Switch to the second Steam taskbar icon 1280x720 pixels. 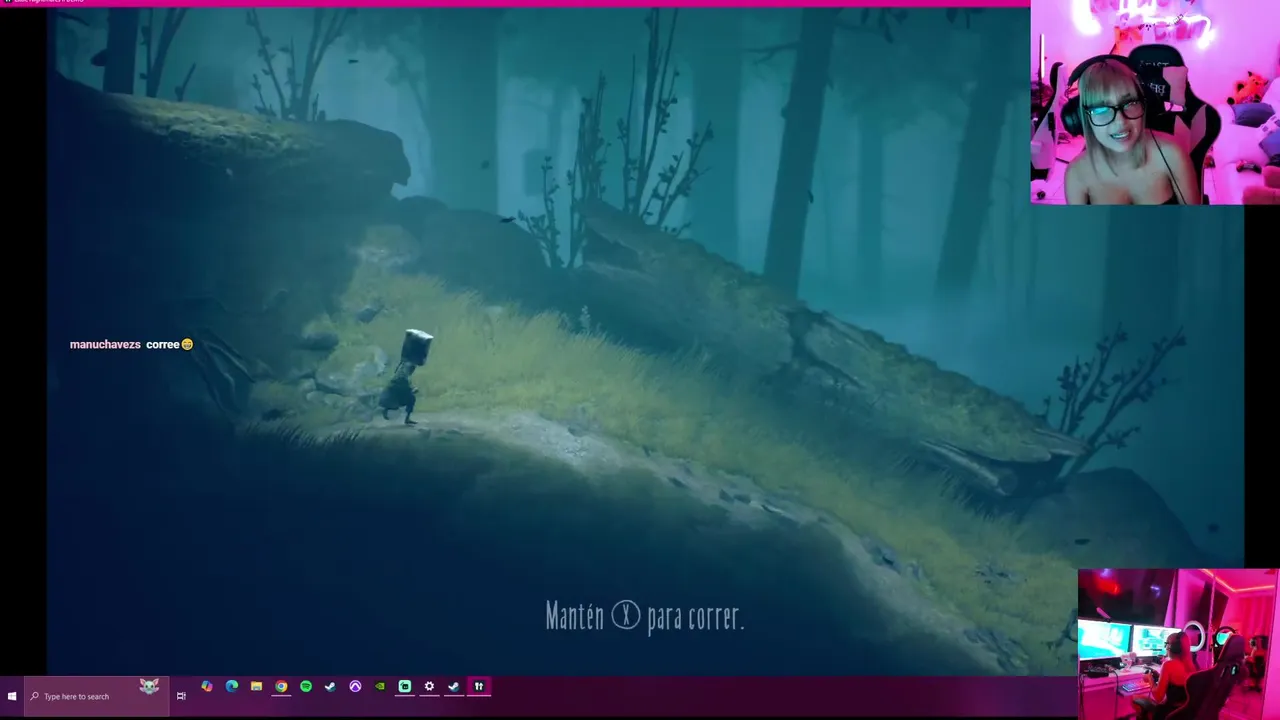[x=454, y=686]
